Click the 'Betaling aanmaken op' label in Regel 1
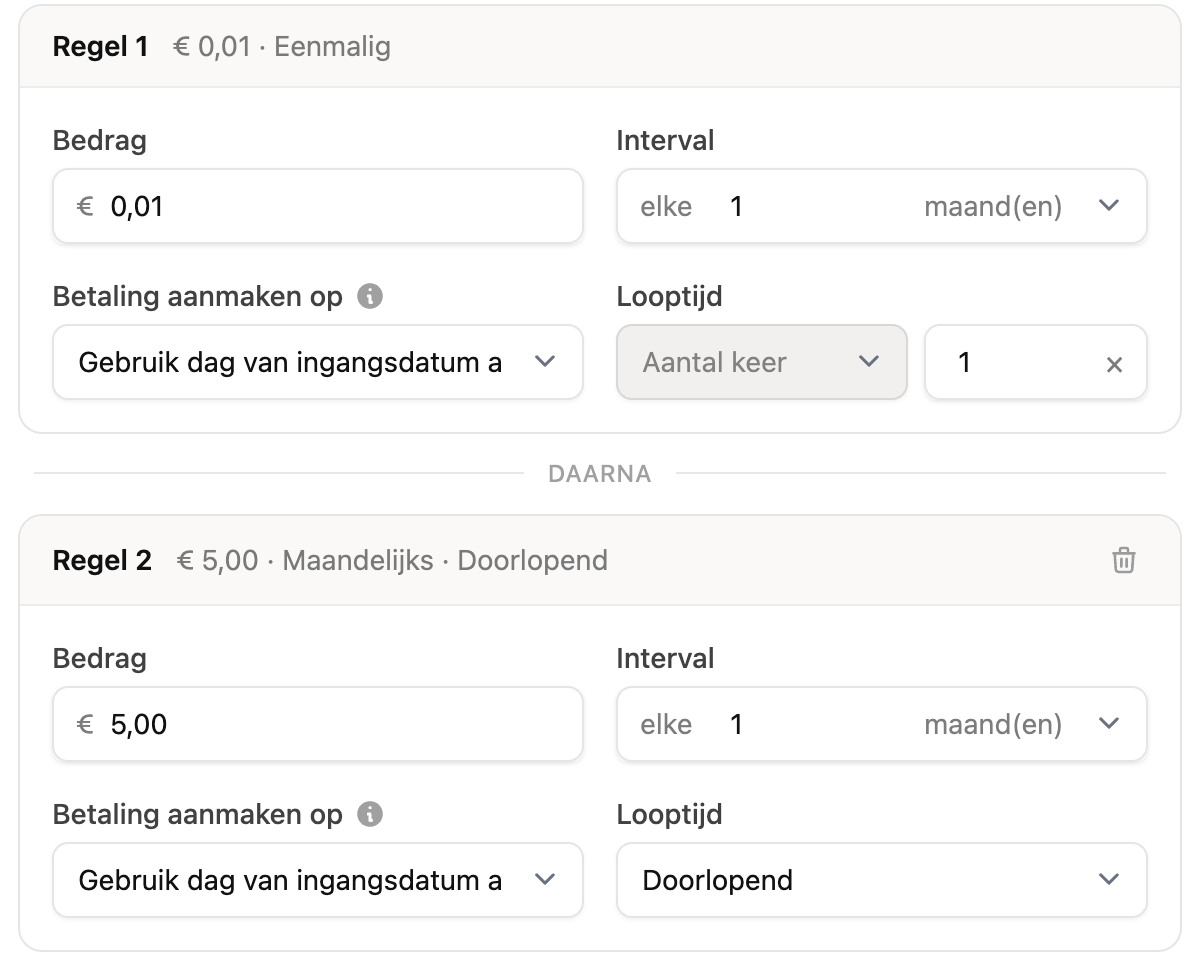This screenshot has width=1200, height=960. click(198, 297)
